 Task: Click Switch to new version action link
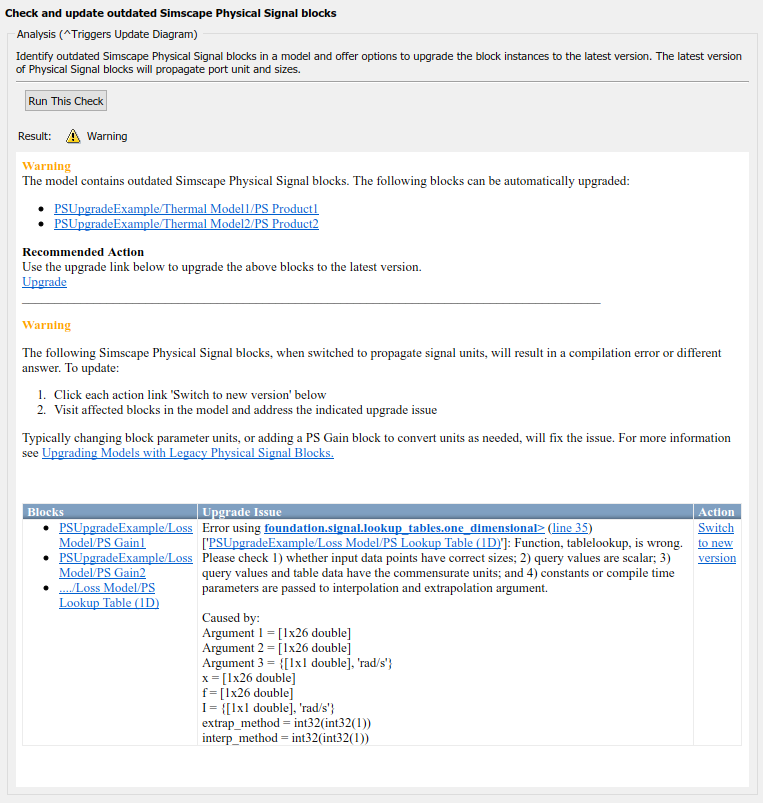[x=716, y=543]
